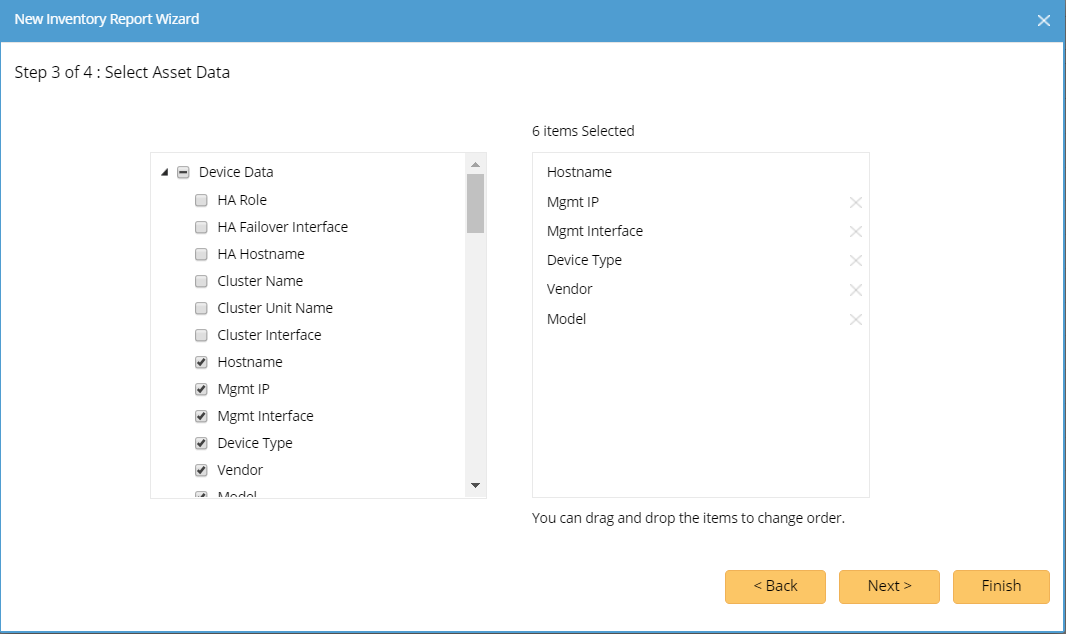The image size is (1066, 634).
Task: Click the asset list scrollbar thumb
Action: click(x=475, y=203)
